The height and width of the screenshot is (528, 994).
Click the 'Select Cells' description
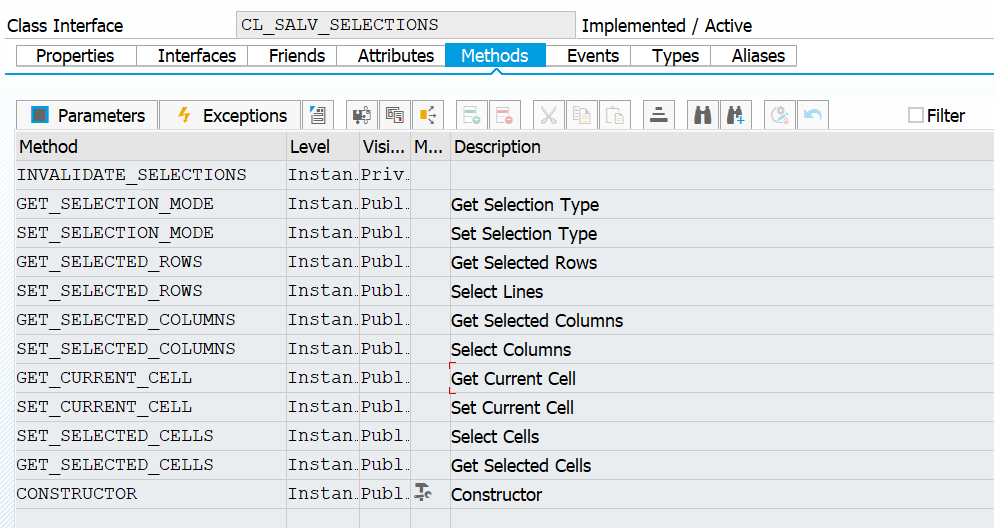(495, 437)
